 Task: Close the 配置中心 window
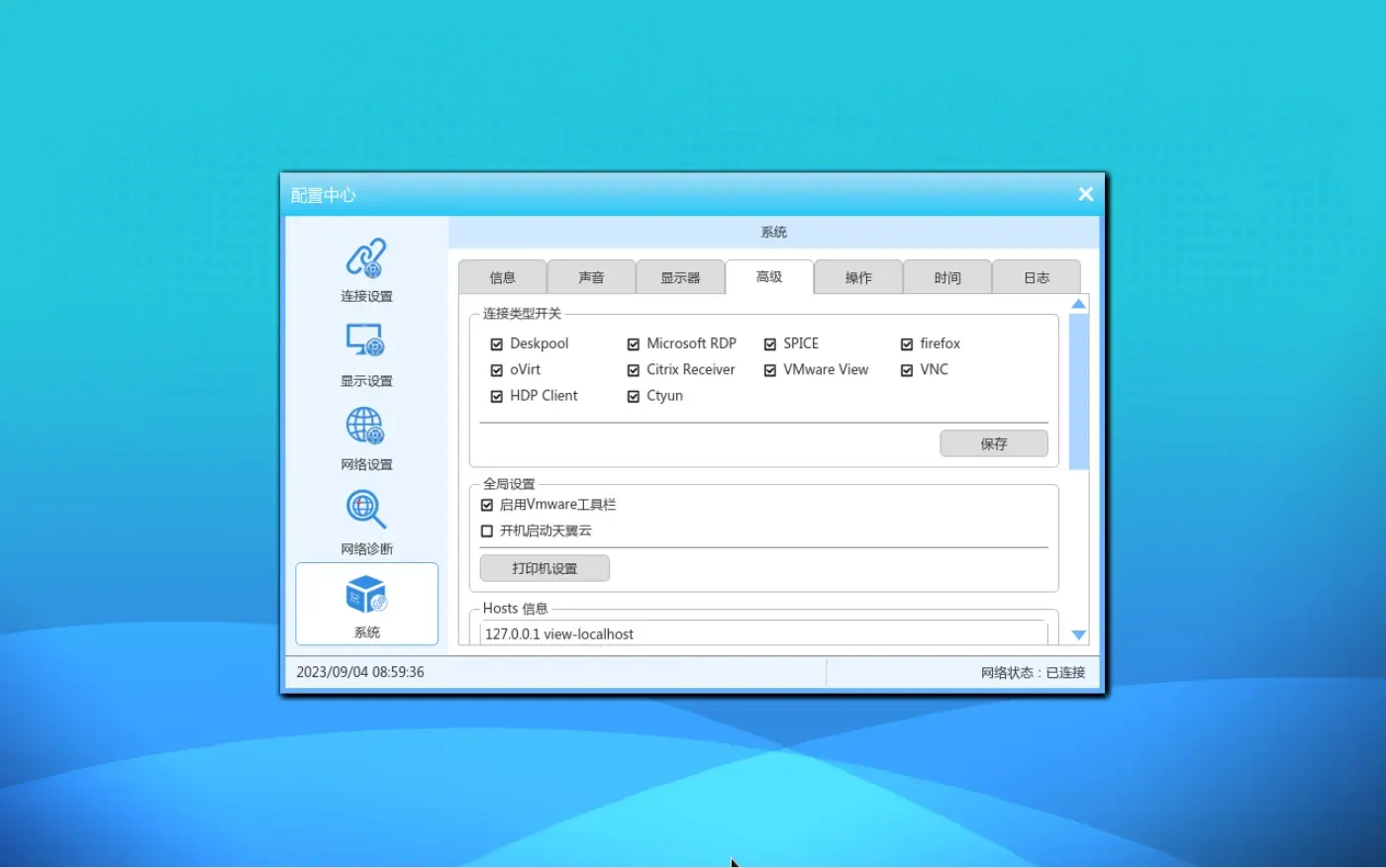point(1085,194)
